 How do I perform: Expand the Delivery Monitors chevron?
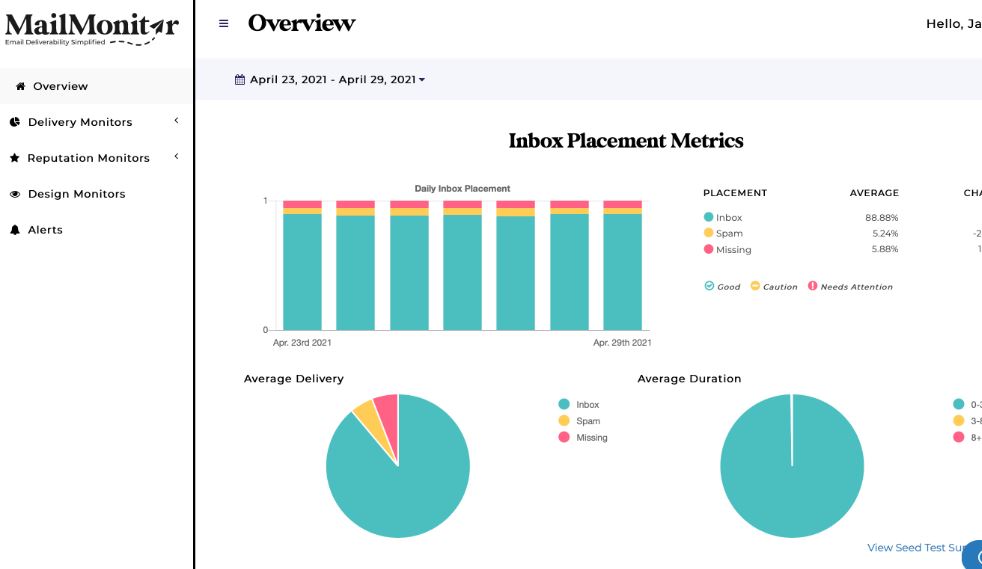(177, 120)
